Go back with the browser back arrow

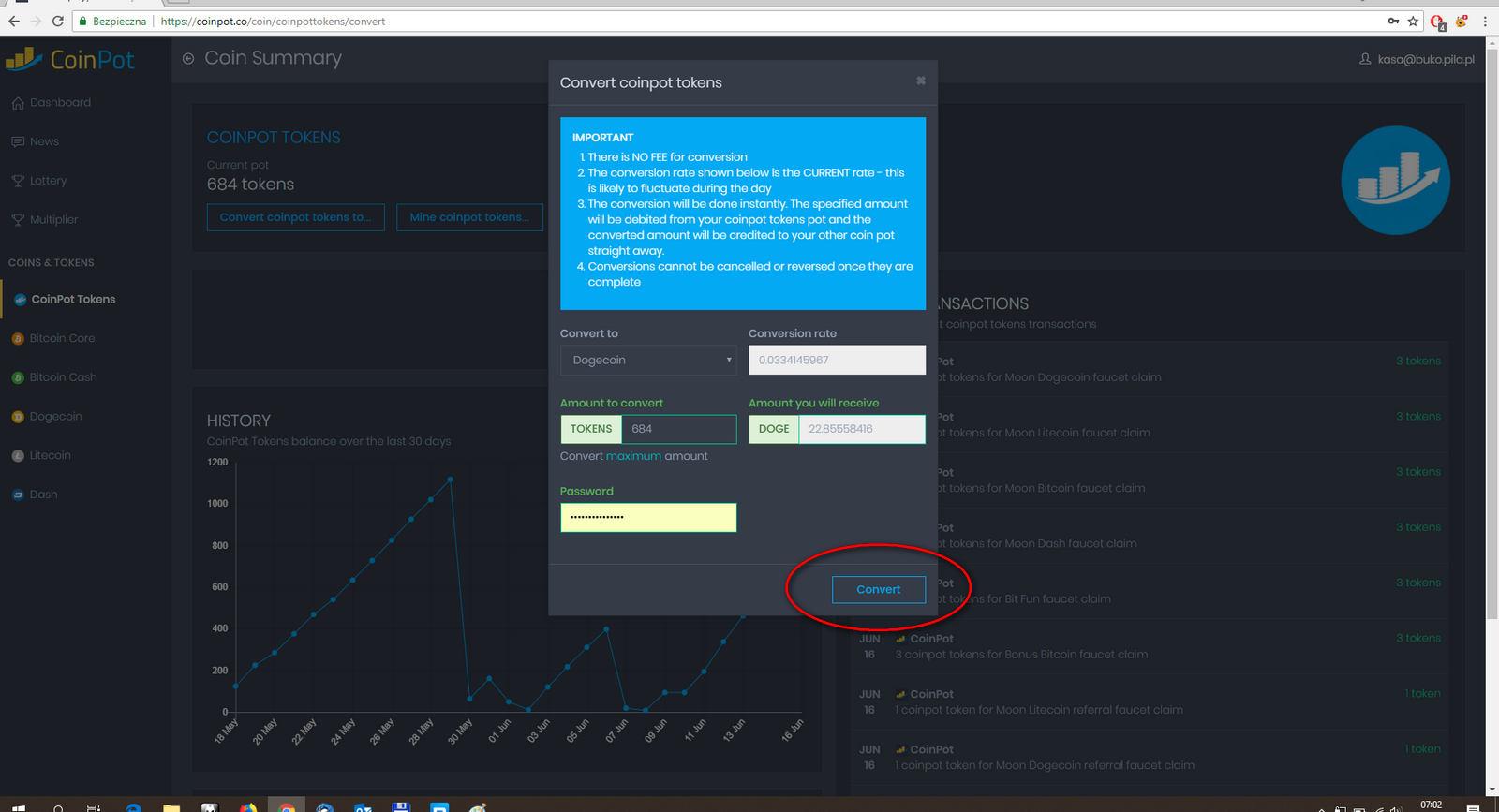coord(13,21)
